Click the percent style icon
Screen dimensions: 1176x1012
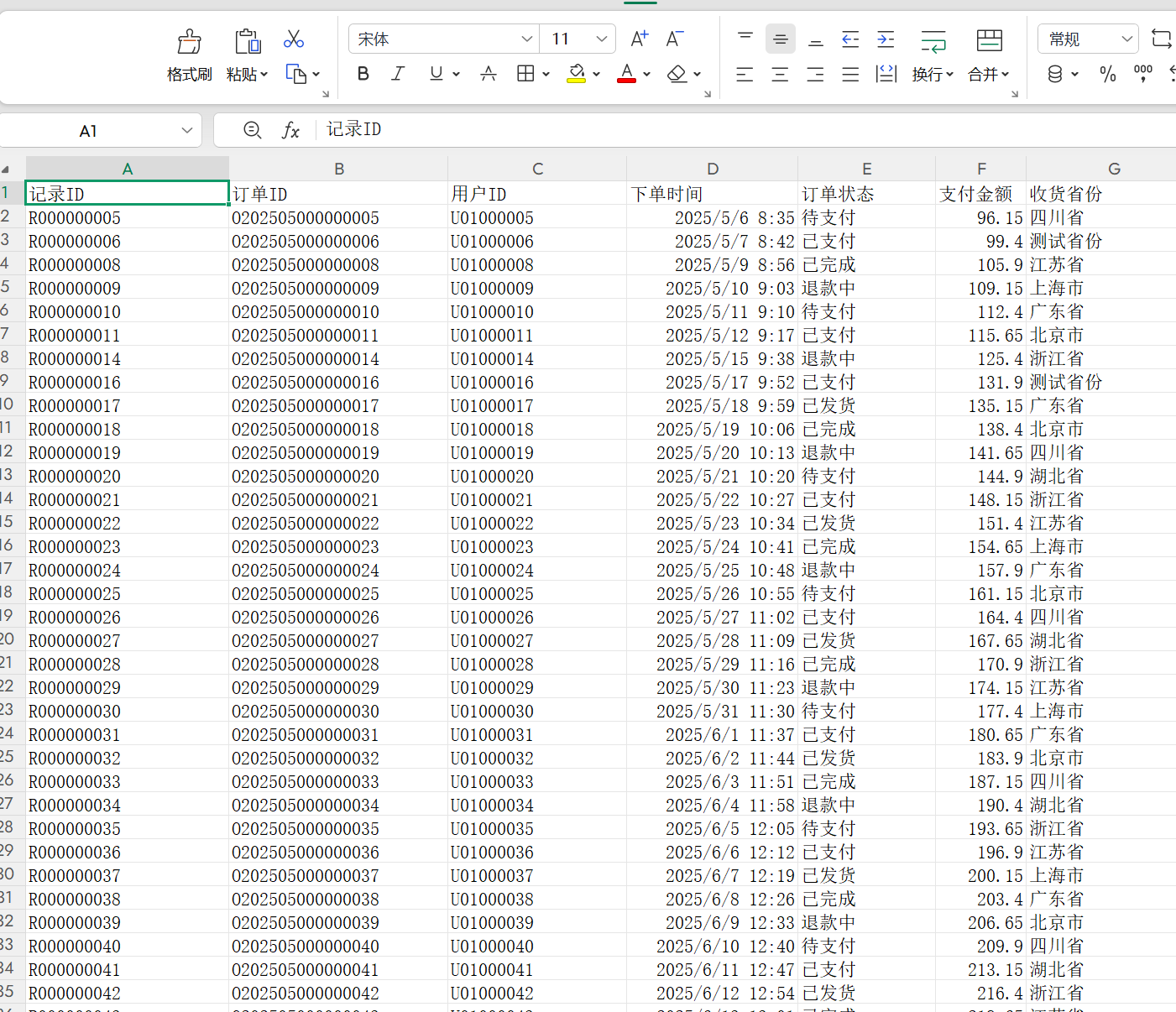1108,75
